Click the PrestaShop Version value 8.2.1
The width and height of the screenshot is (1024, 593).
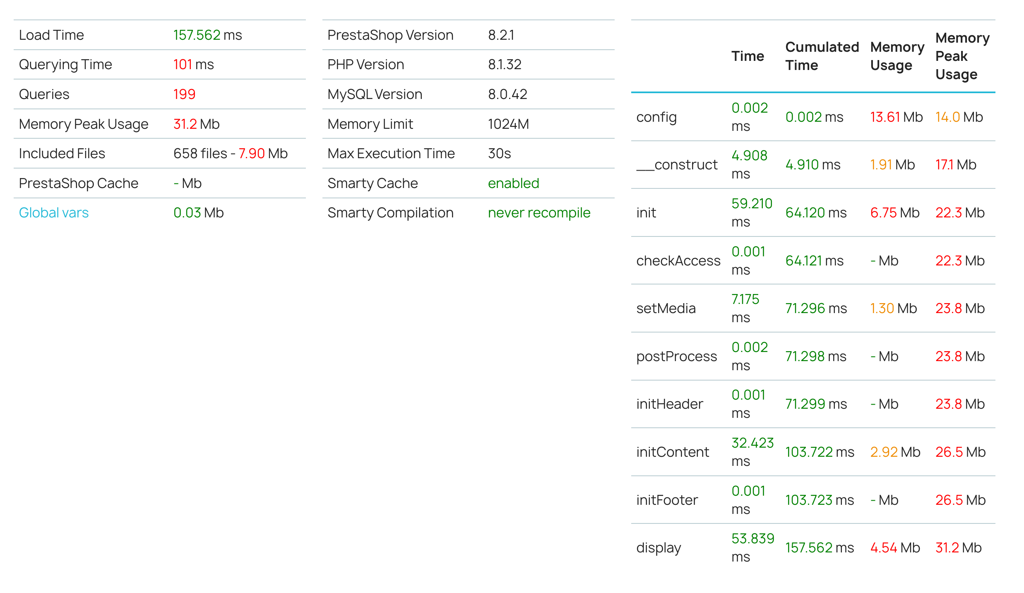tap(500, 35)
